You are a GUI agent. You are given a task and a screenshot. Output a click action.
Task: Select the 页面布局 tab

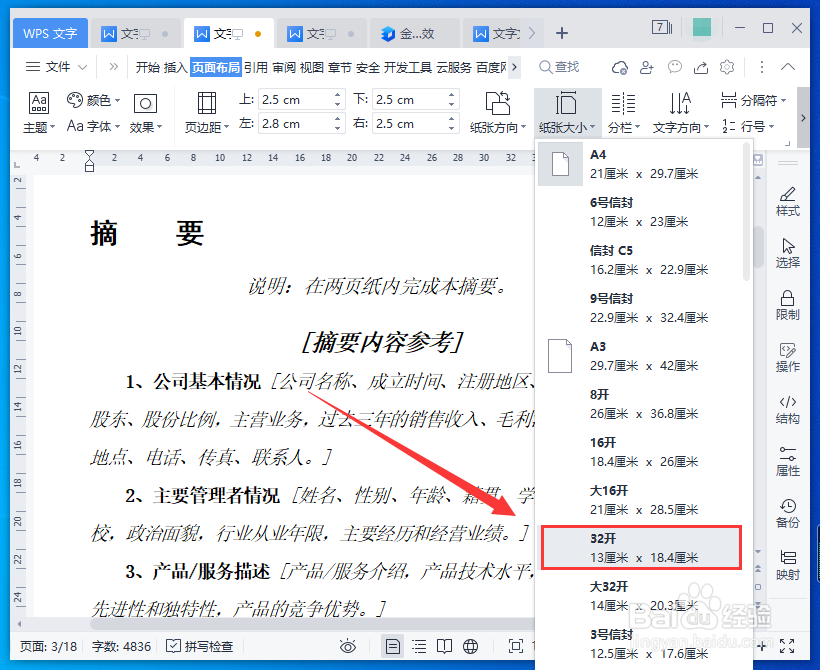pyautogui.click(x=215, y=67)
